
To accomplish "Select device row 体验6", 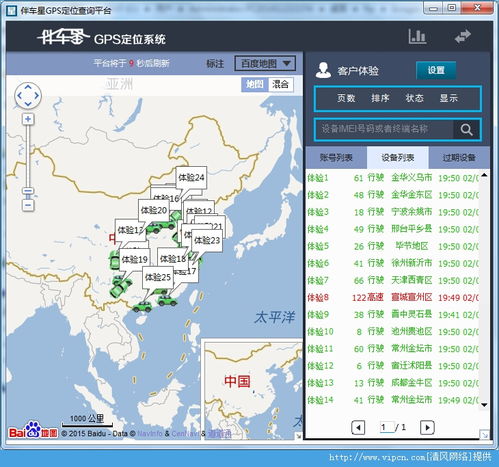I will [393, 263].
